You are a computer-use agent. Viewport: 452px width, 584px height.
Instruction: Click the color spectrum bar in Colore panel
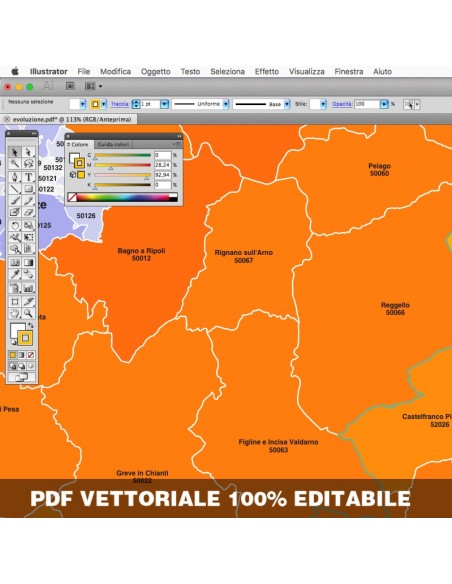[123, 197]
